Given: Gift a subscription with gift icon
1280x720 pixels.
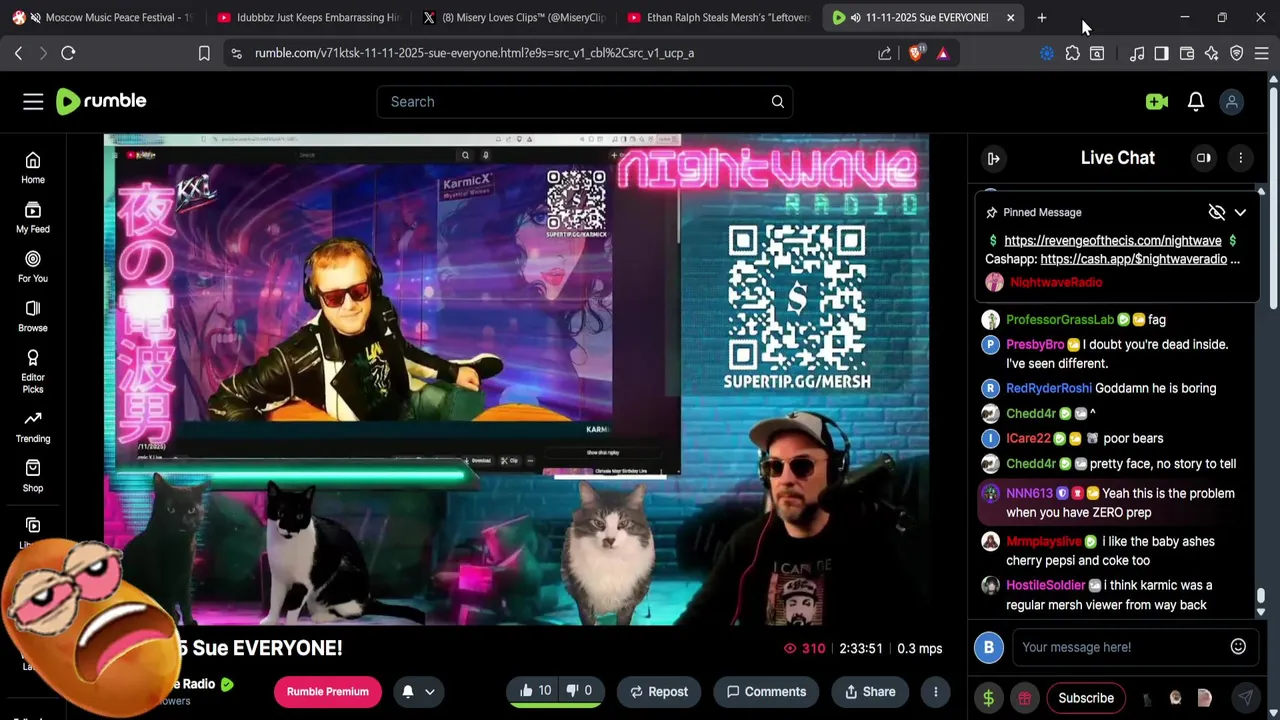Looking at the screenshot, I should coord(1024,698).
